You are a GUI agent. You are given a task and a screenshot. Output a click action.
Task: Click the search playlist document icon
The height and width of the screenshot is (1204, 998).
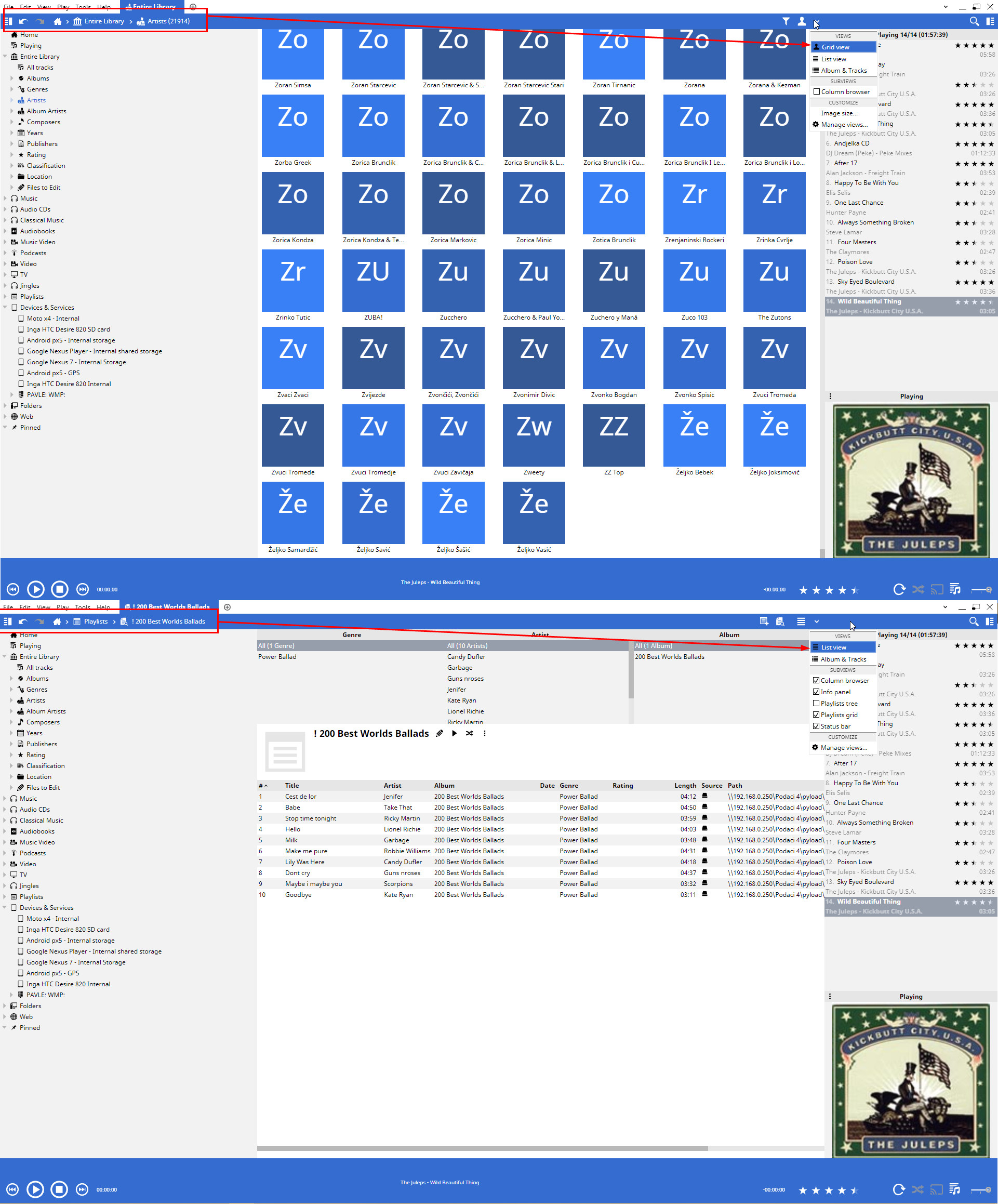pyautogui.click(x=780, y=621)
